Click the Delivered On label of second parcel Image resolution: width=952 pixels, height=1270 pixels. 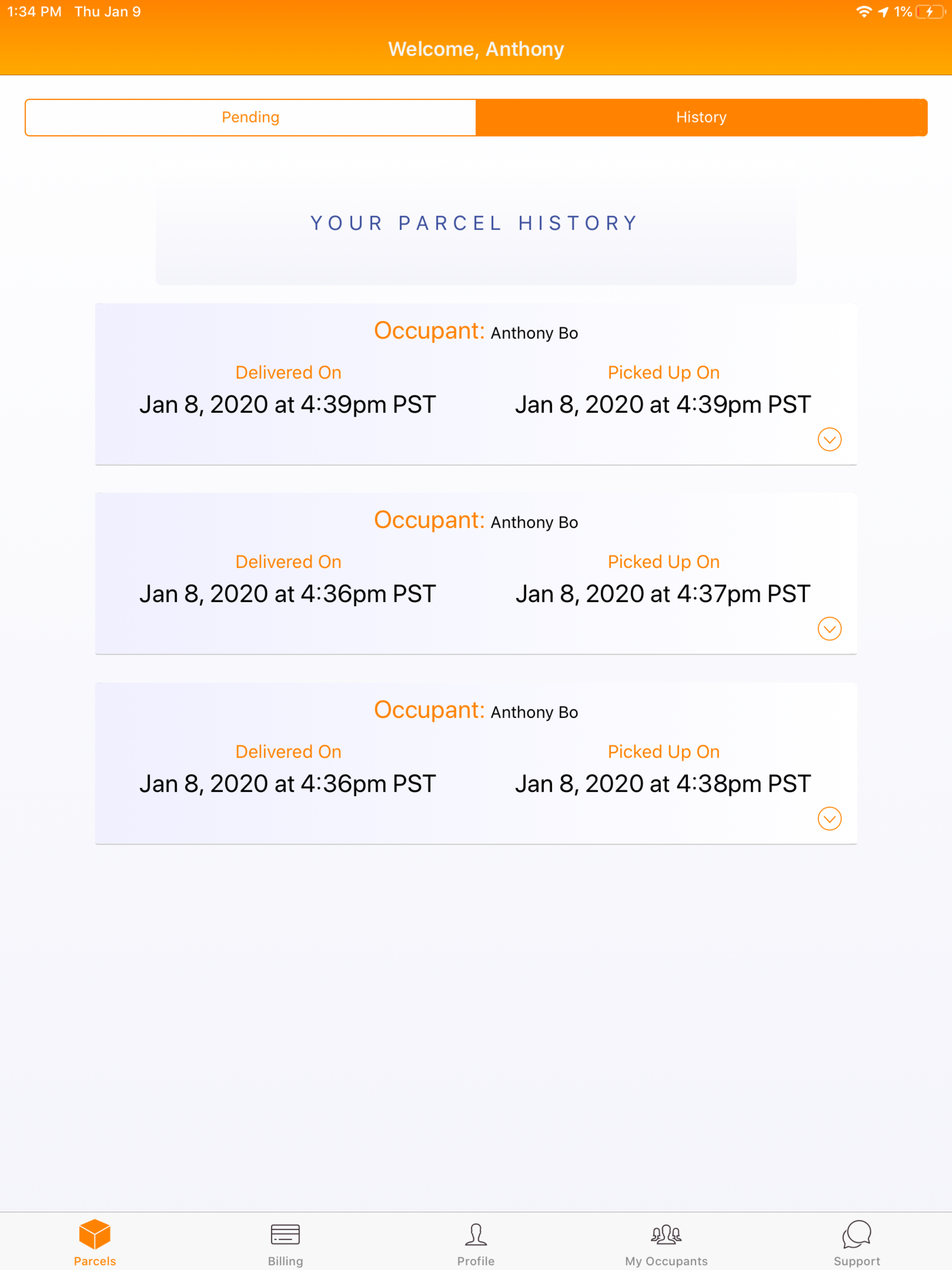click(288, 561)
